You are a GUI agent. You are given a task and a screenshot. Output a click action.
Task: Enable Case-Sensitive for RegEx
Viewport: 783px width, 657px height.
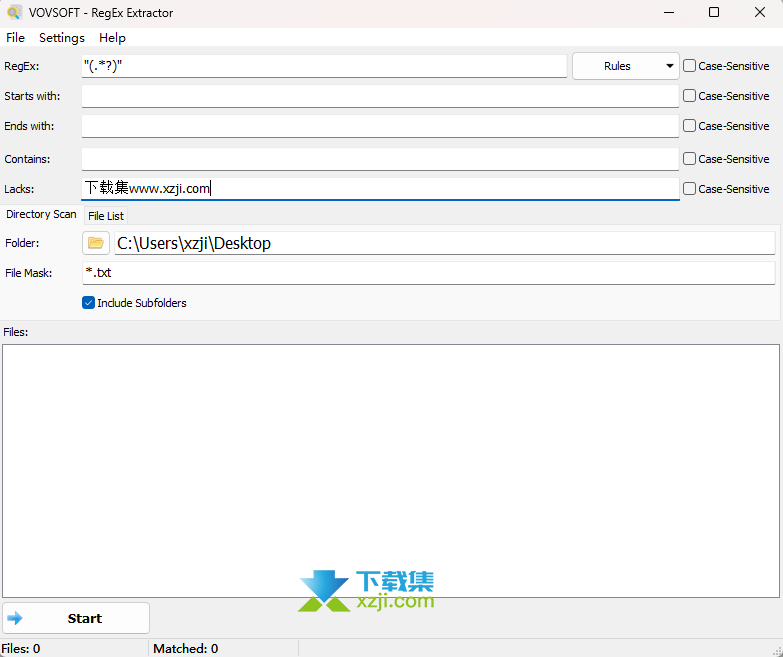[689, 66]
